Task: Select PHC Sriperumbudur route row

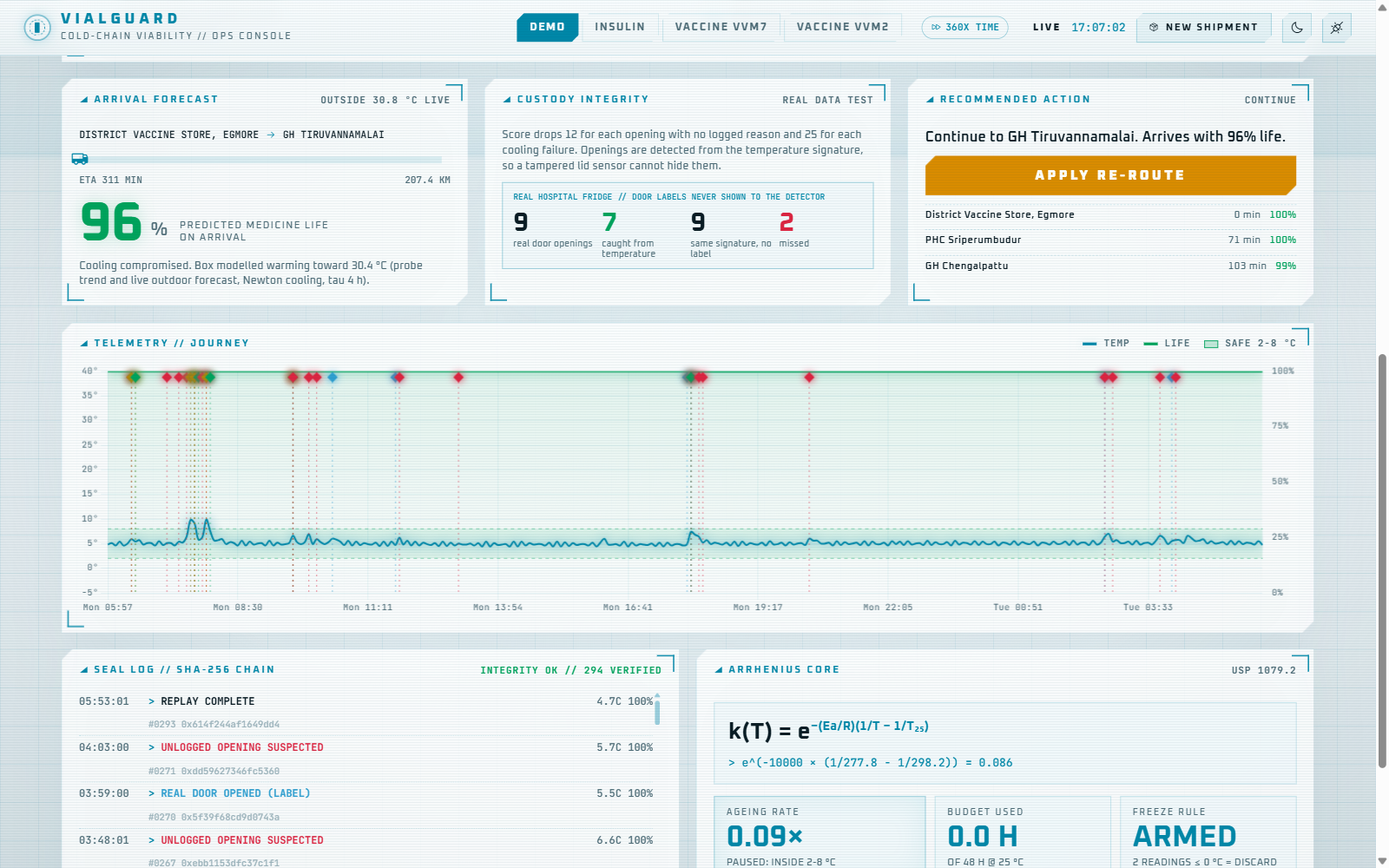Action: [x=1110, y=240]
